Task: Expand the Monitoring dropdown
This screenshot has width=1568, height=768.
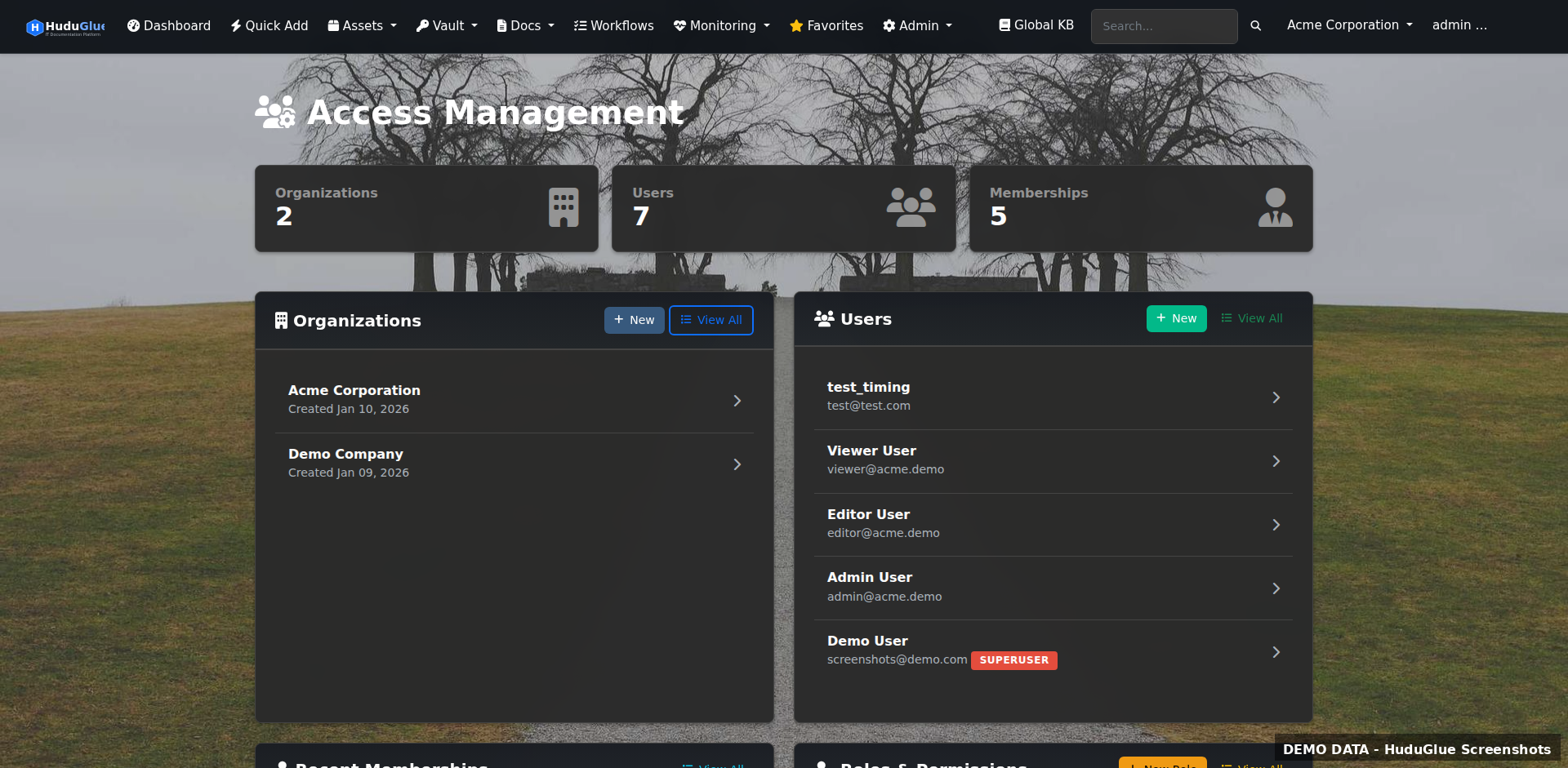Action: (x=721, y=25)
